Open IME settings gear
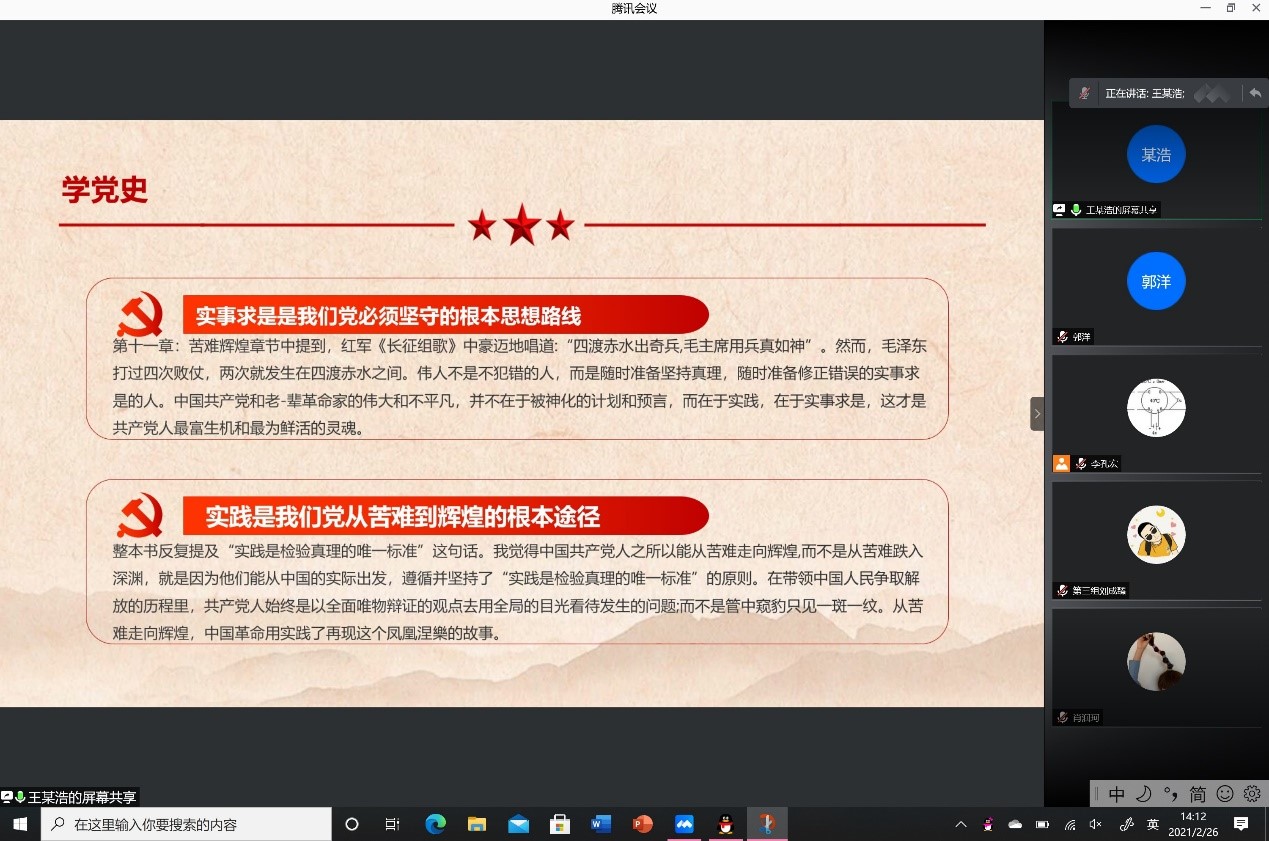 (x=1251, y=794)
